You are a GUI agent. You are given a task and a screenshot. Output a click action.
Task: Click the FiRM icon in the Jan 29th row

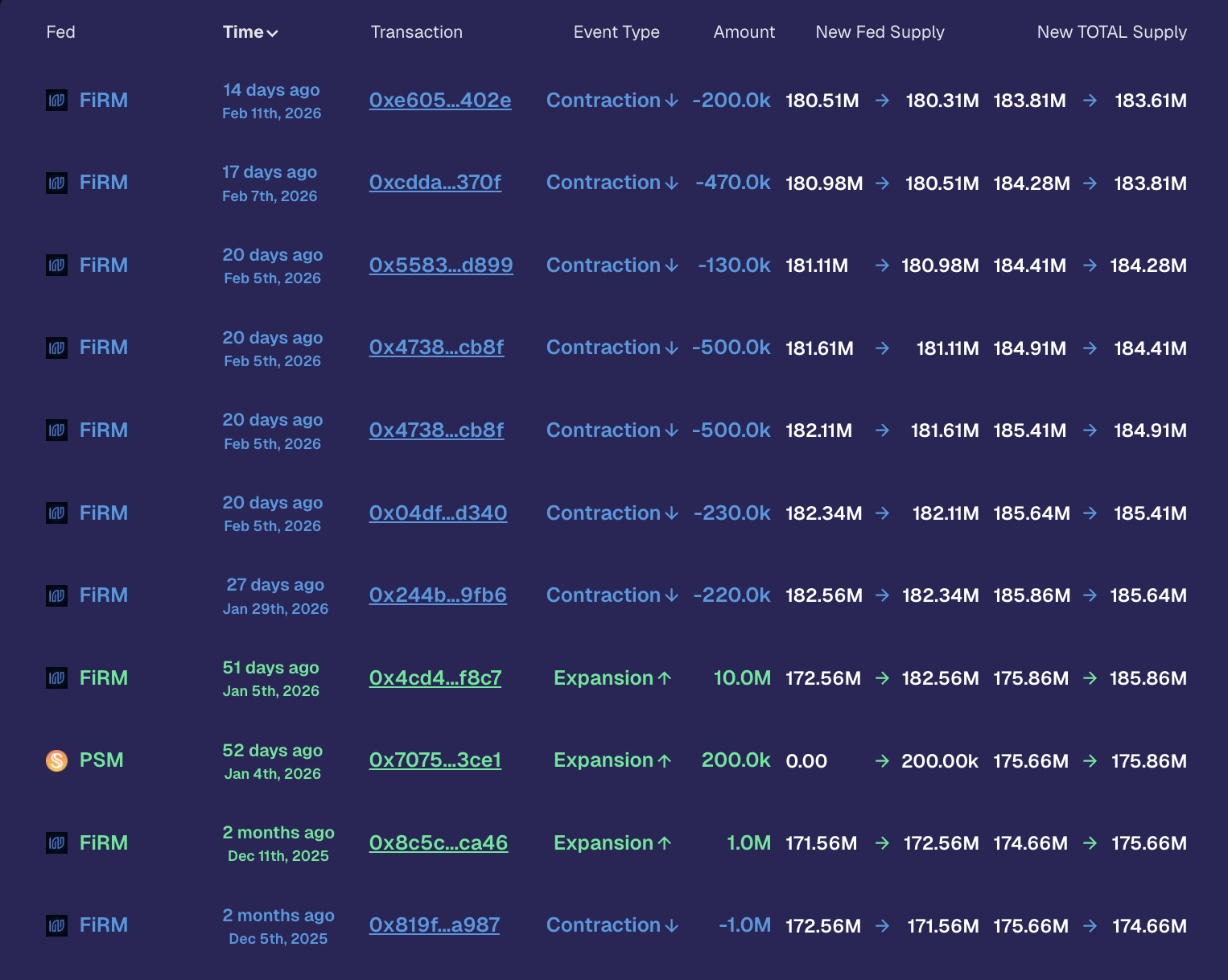pos(56,595)
